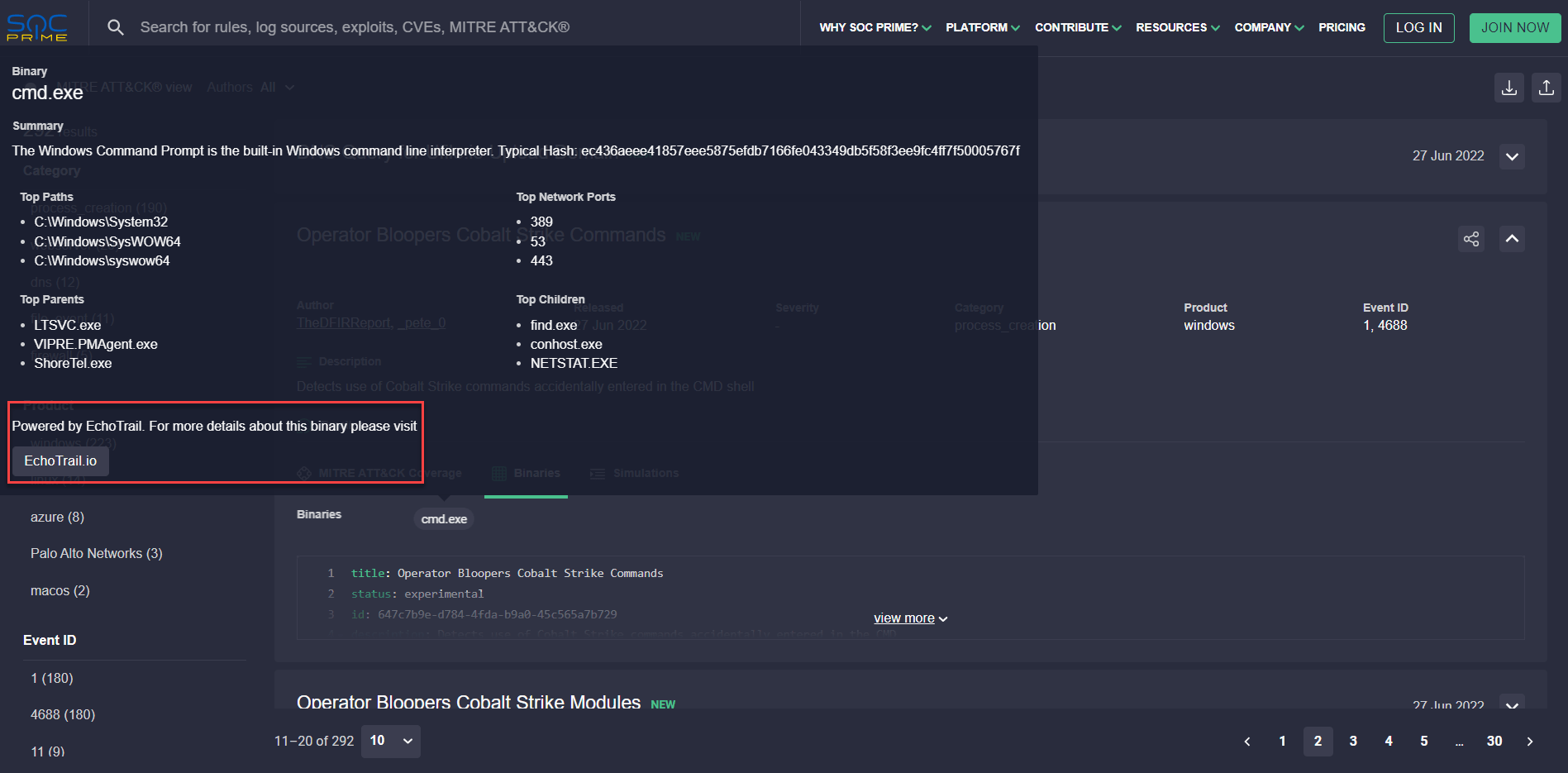Viewport: 1568px width, 773px height.
Task: Go to page 30
Action: (x=1494, y=742)
